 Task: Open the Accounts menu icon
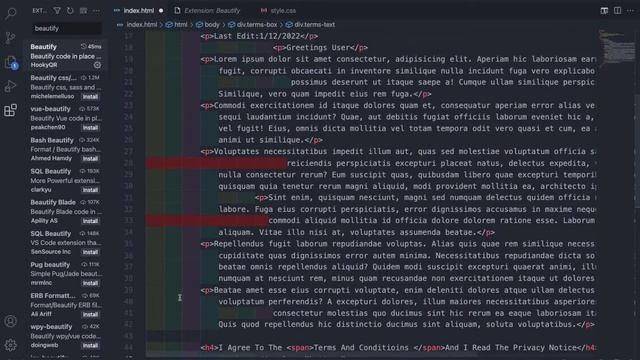tap(11, 321)
